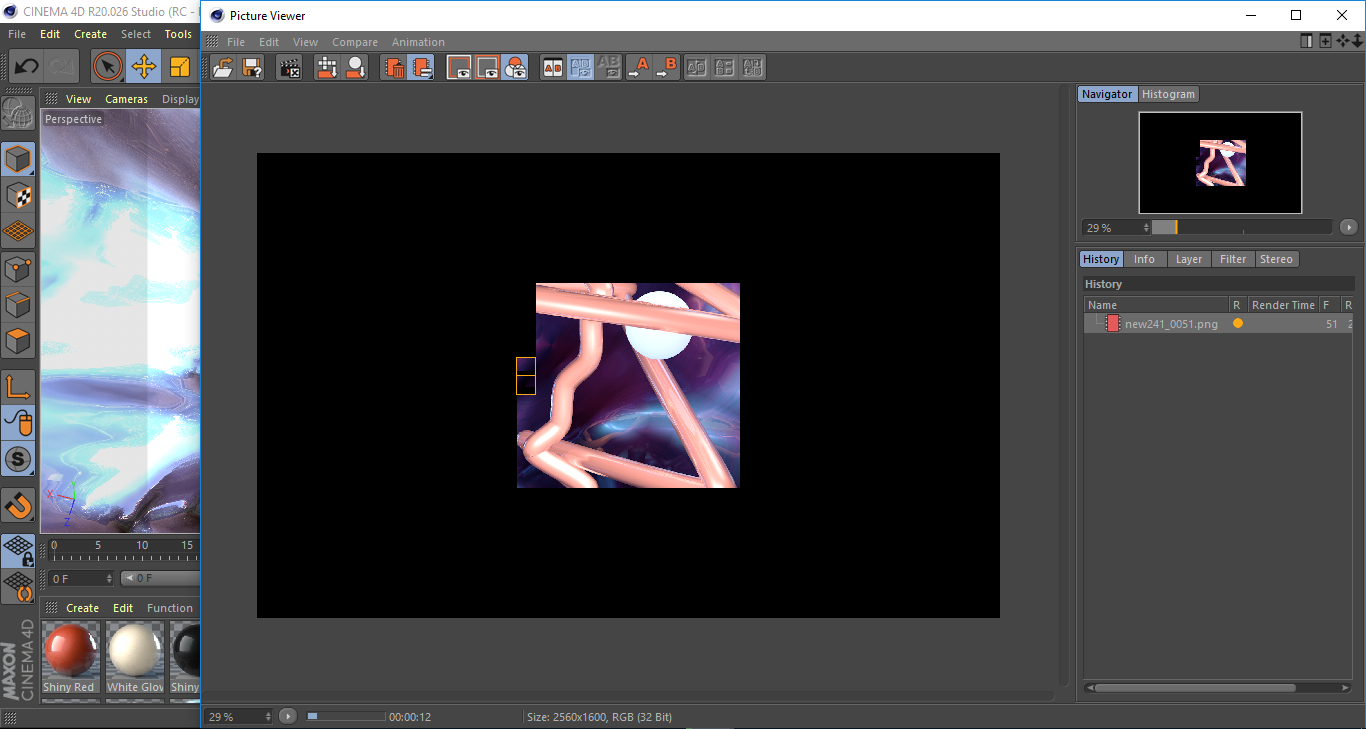The image size is (1366, 729).
Task: Click the orange page with menu icon
Action: [421, 68]
